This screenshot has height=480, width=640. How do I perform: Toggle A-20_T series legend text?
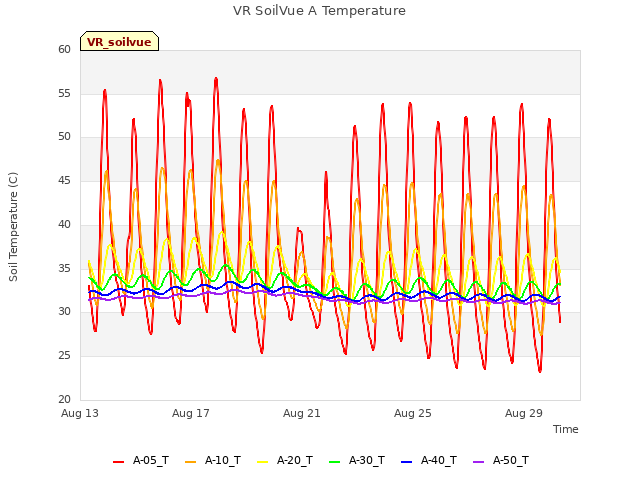click(x=295, y=461)
